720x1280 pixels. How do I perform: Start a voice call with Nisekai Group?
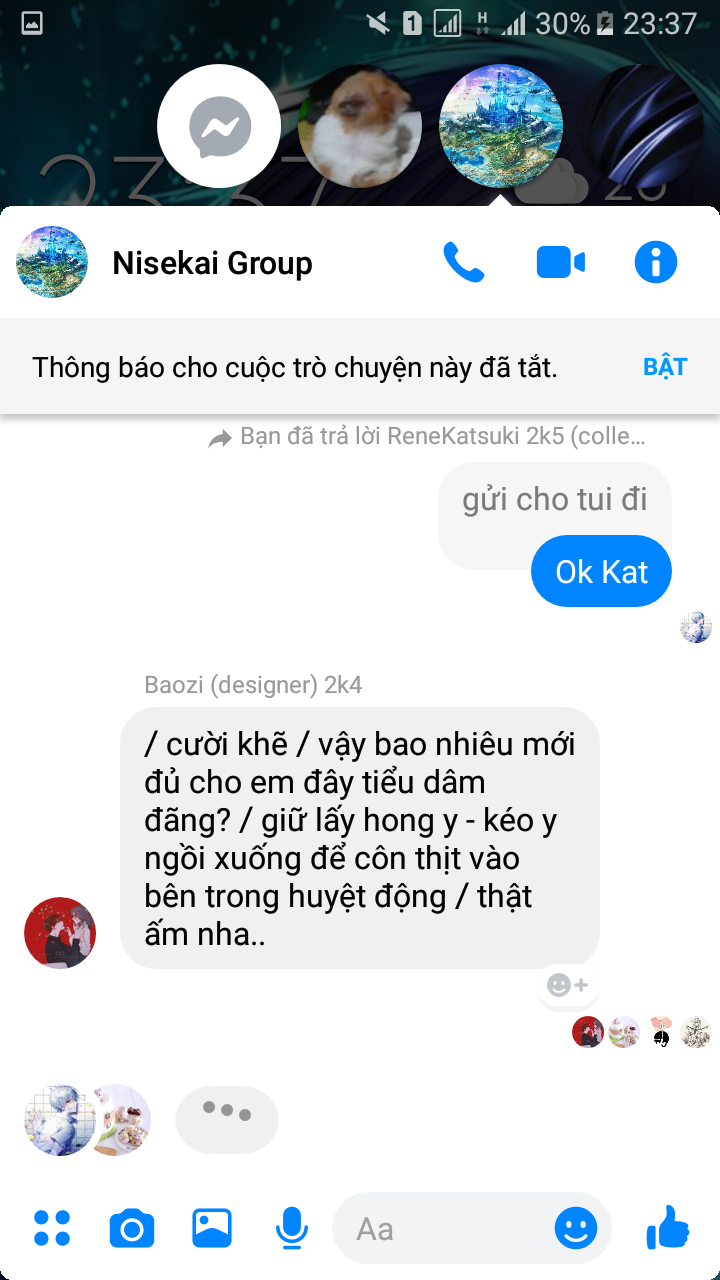[x=463, y=263]
